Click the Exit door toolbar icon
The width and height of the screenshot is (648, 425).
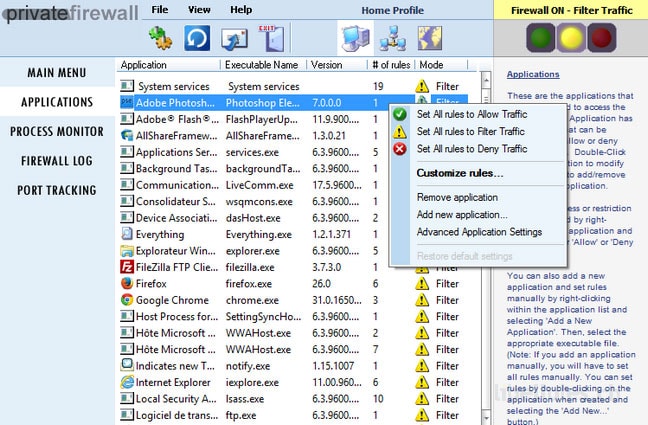point(272,38)
